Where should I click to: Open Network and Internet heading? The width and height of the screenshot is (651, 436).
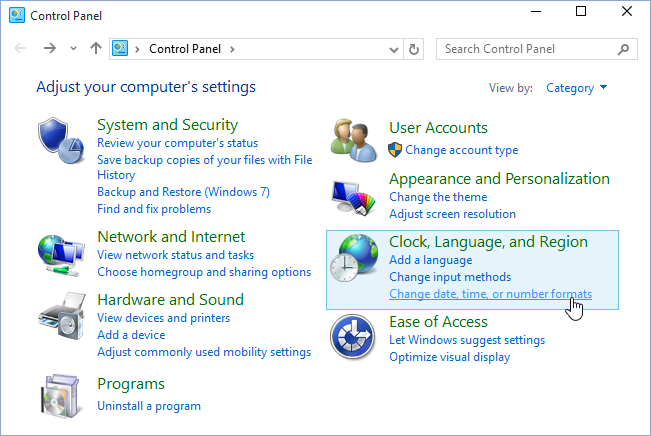[171, 237]
